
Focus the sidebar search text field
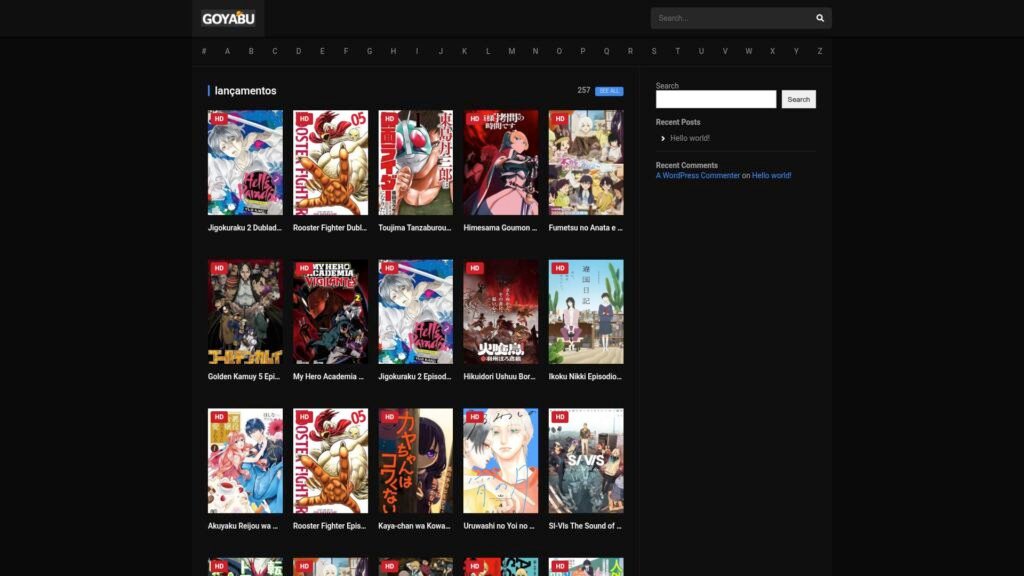715,99
